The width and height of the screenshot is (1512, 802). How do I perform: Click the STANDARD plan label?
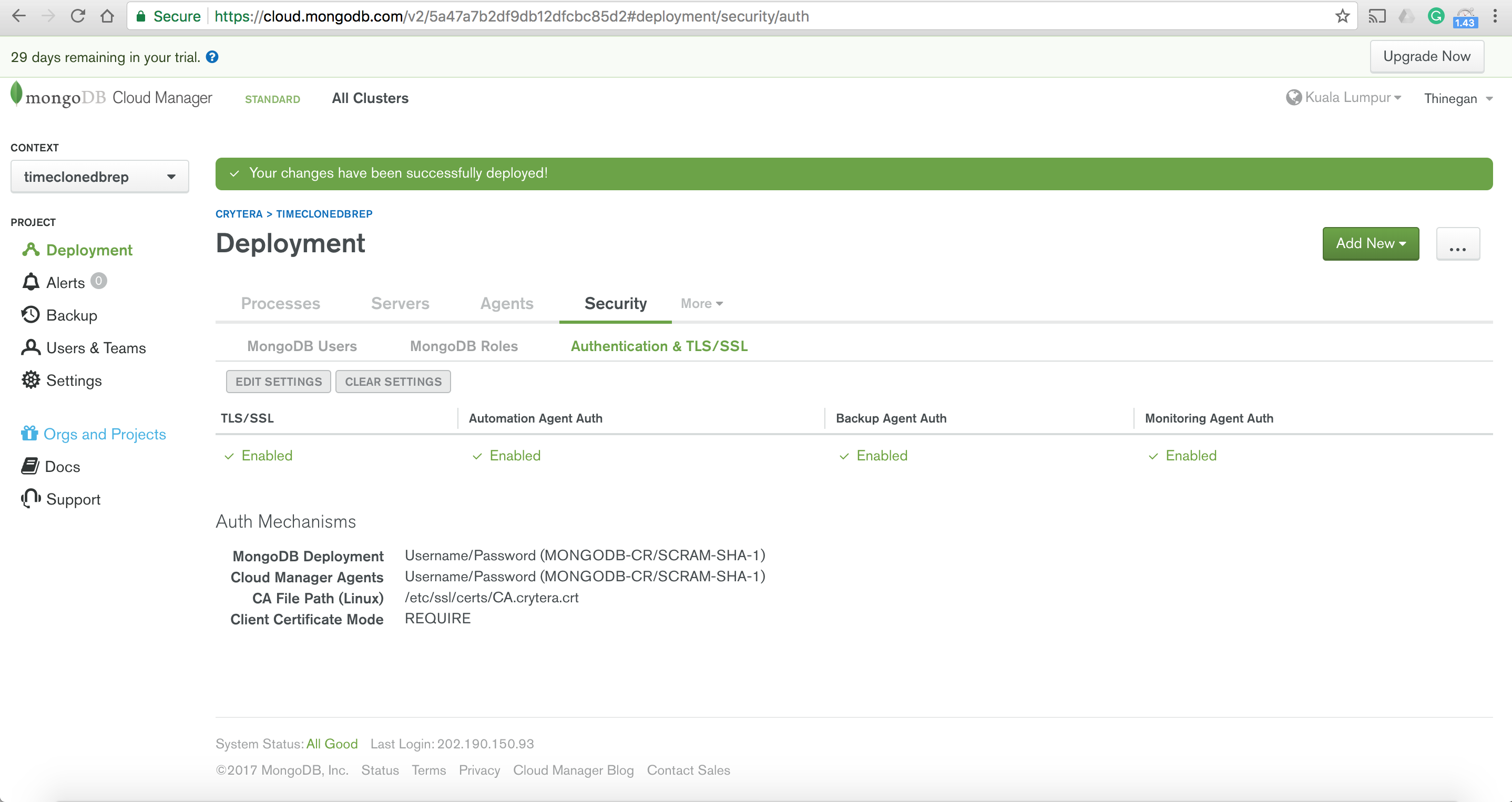(x=272, y=99)
